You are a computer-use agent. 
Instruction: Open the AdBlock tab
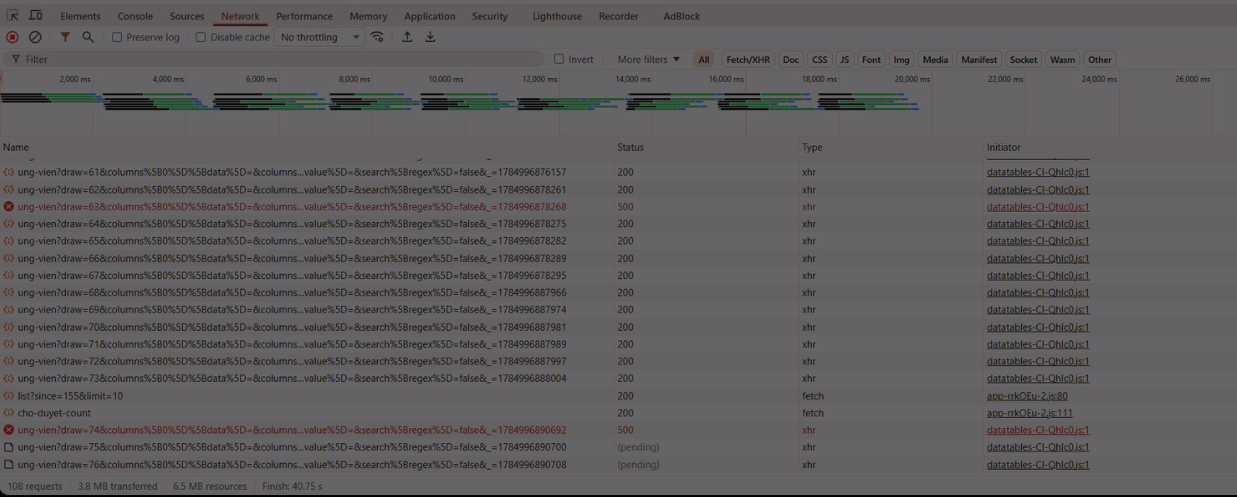(x=682, y=16)
